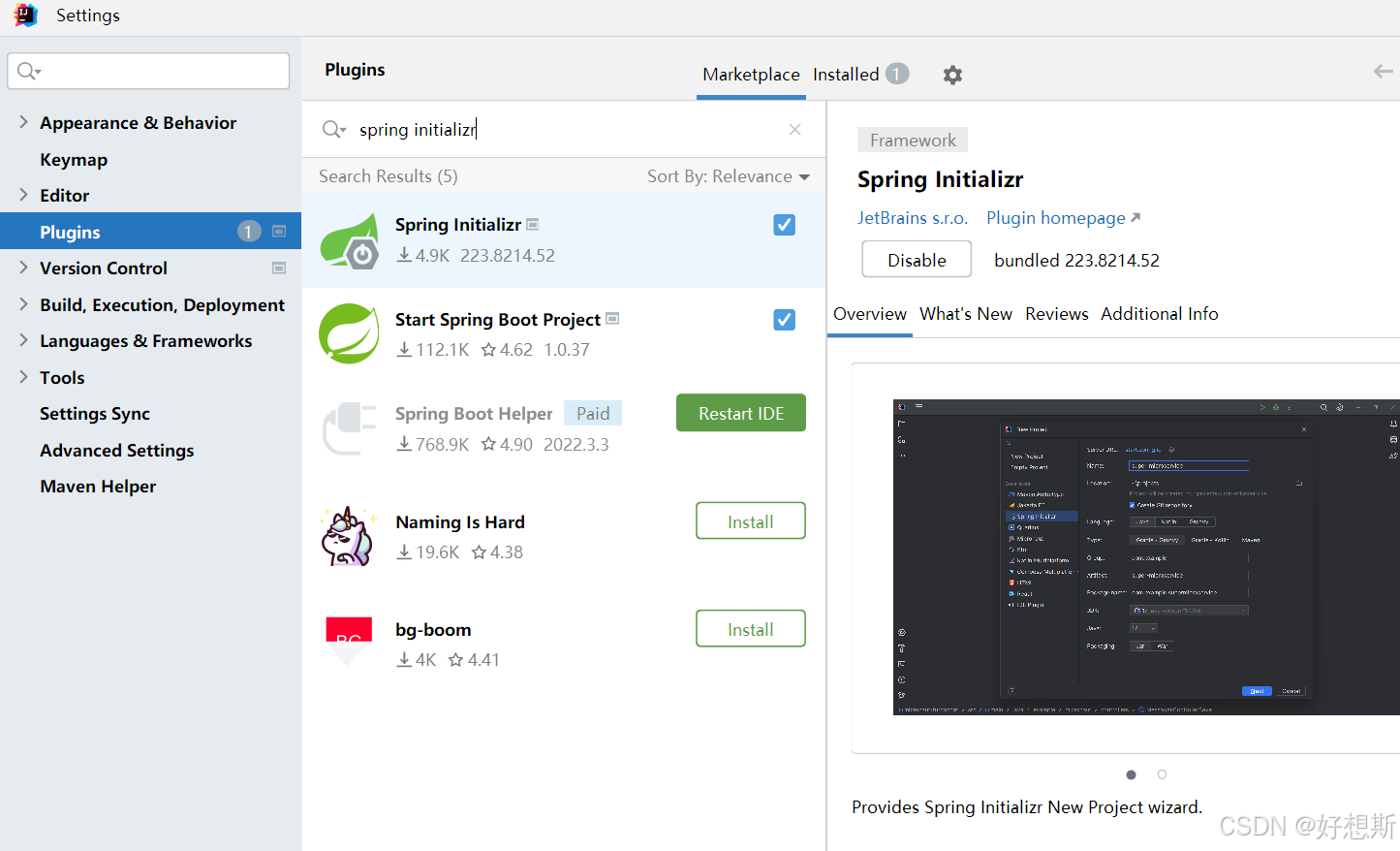Click the Search Results (5) header
The height and width of the screenshot is (851, 1400).
(x=389, y=176)
